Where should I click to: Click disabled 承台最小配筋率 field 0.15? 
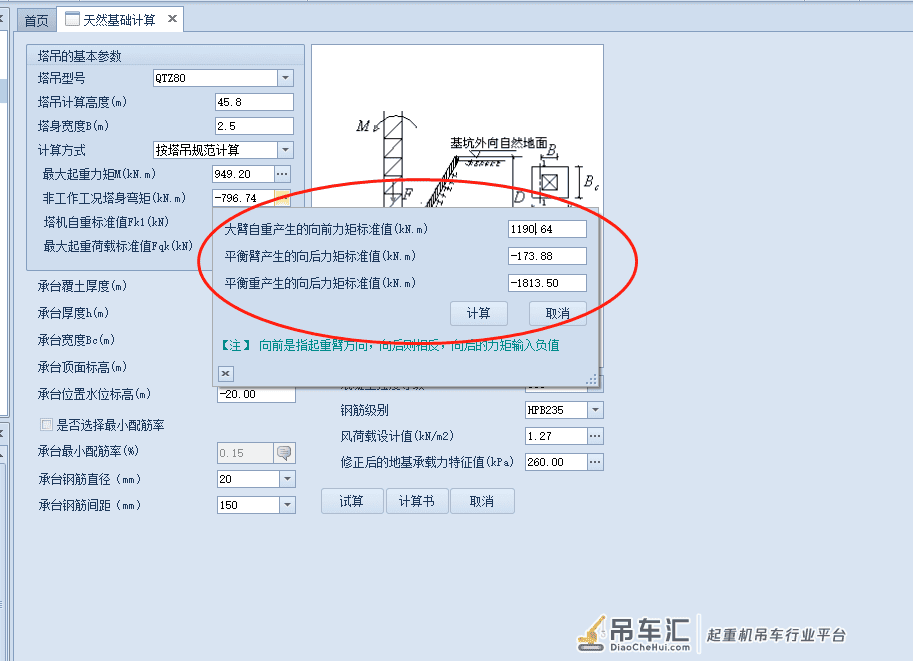[x=245, y=453]
